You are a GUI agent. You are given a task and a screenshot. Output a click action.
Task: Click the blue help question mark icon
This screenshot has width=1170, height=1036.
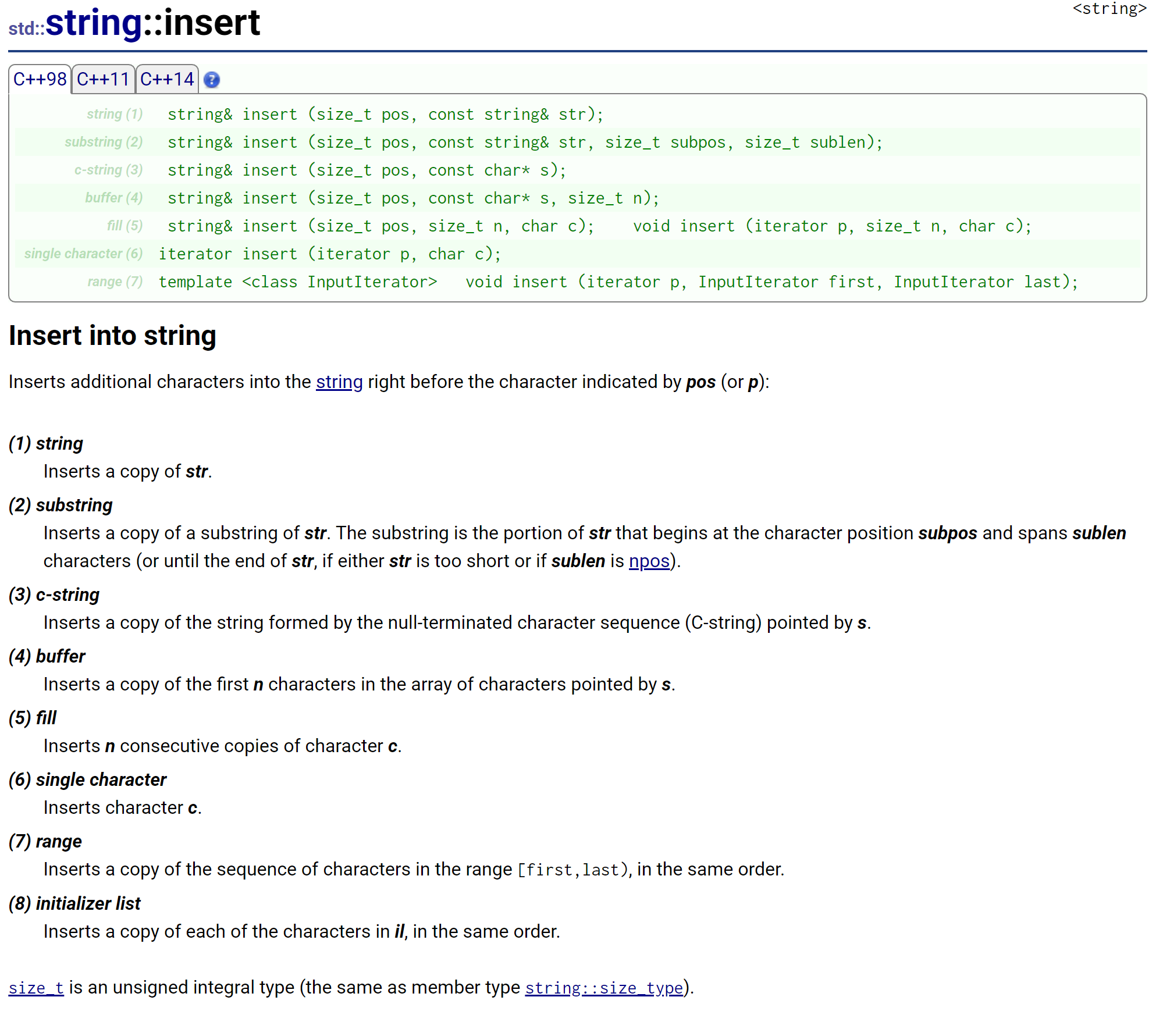pos(212,80)
